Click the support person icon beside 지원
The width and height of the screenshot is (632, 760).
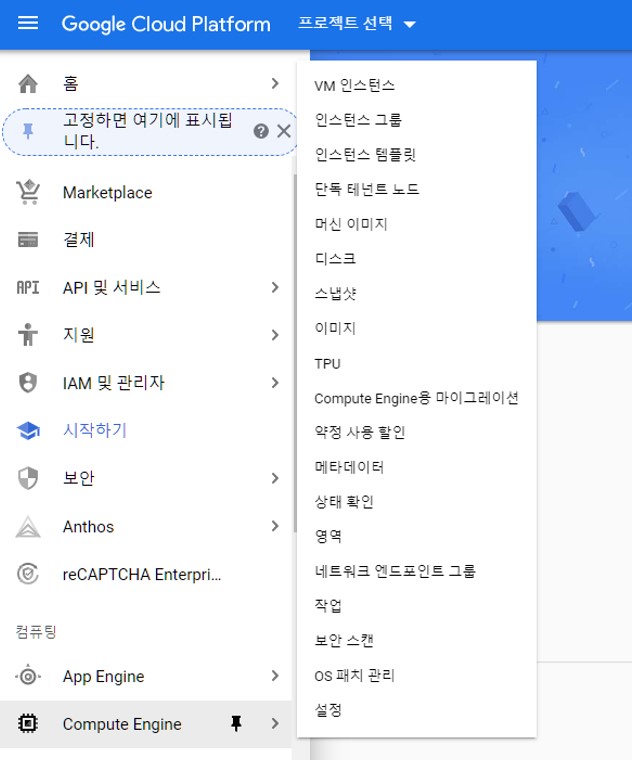coord(28,335)
